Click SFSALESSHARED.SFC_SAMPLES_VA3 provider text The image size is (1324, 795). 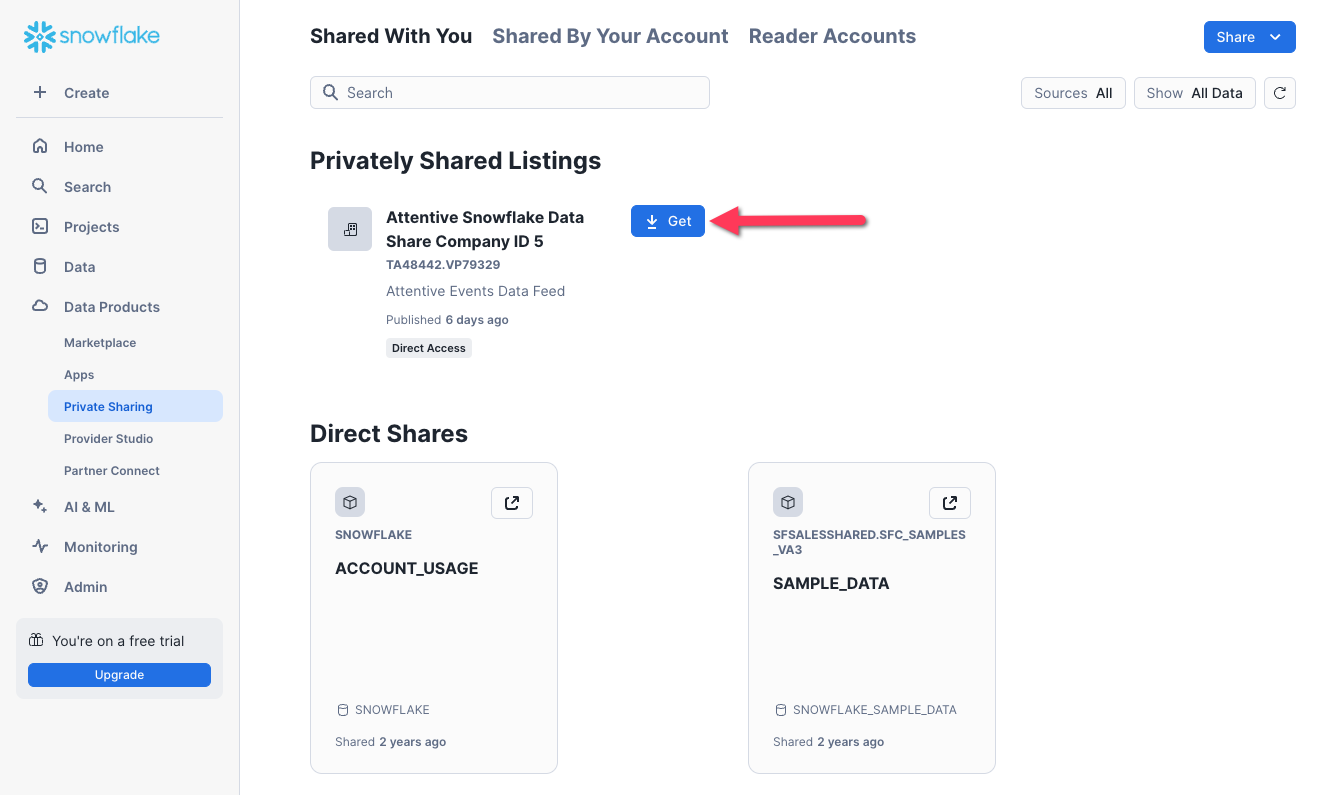[x=869, y=542]
